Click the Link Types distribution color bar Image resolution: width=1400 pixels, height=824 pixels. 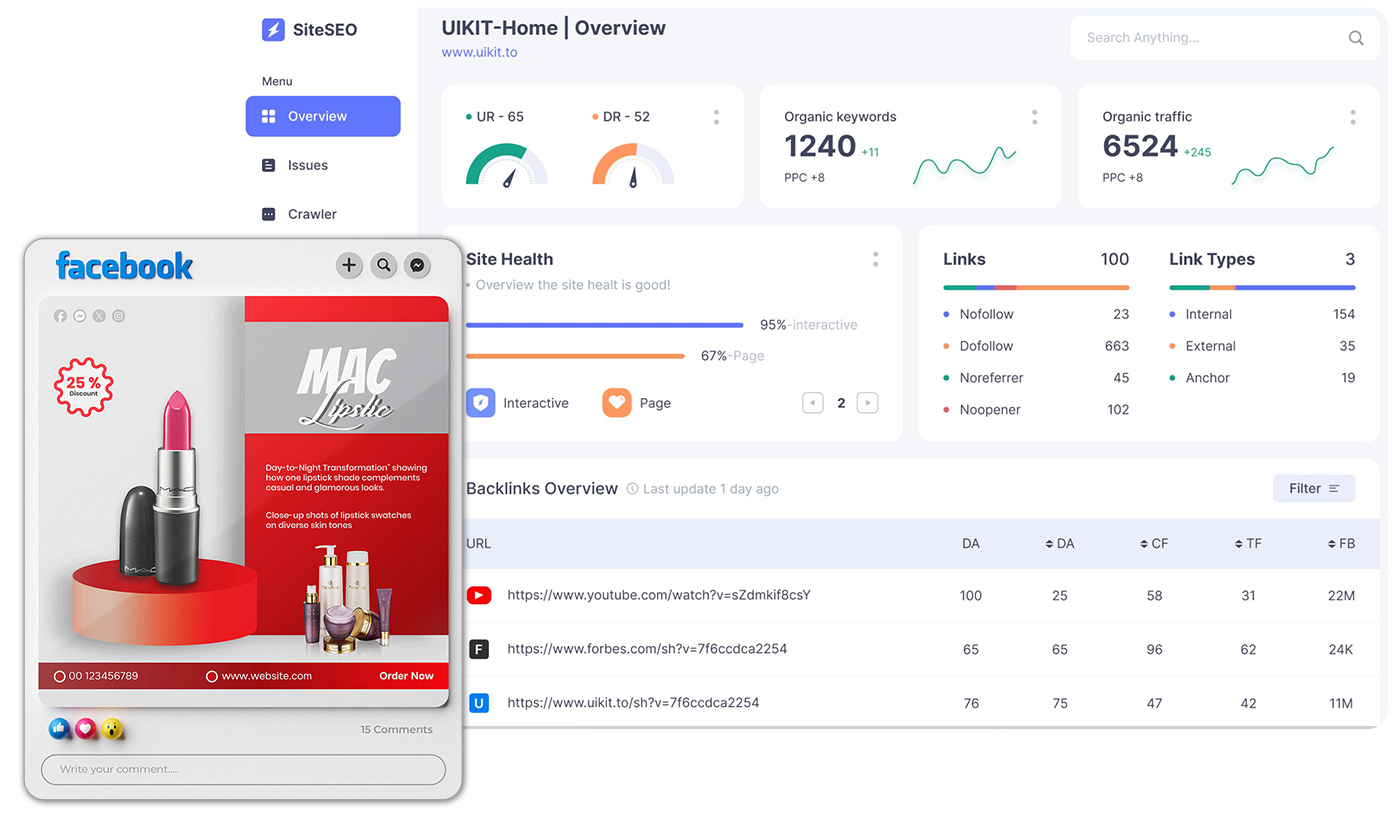point(1262,288)
